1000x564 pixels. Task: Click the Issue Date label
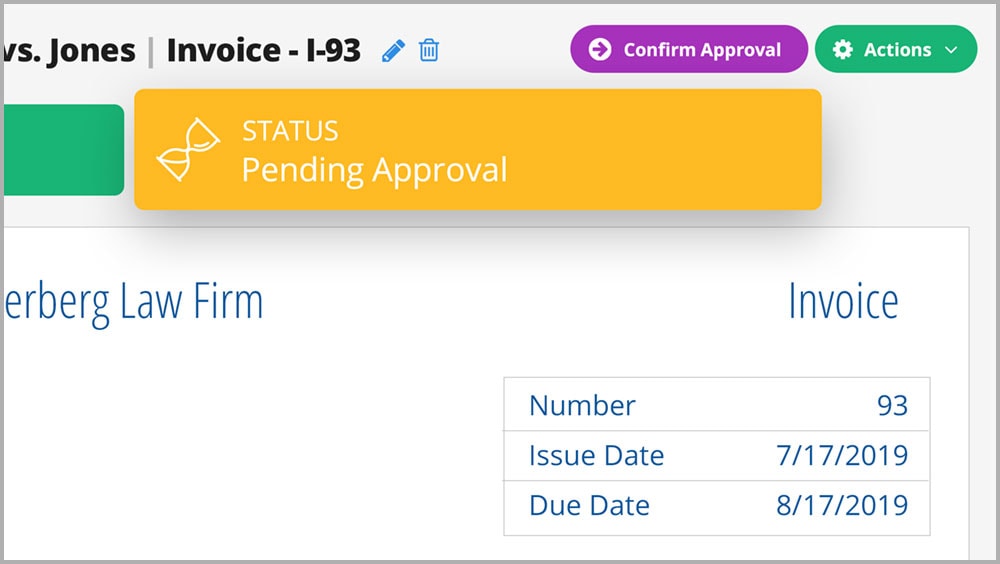(596, 456)
